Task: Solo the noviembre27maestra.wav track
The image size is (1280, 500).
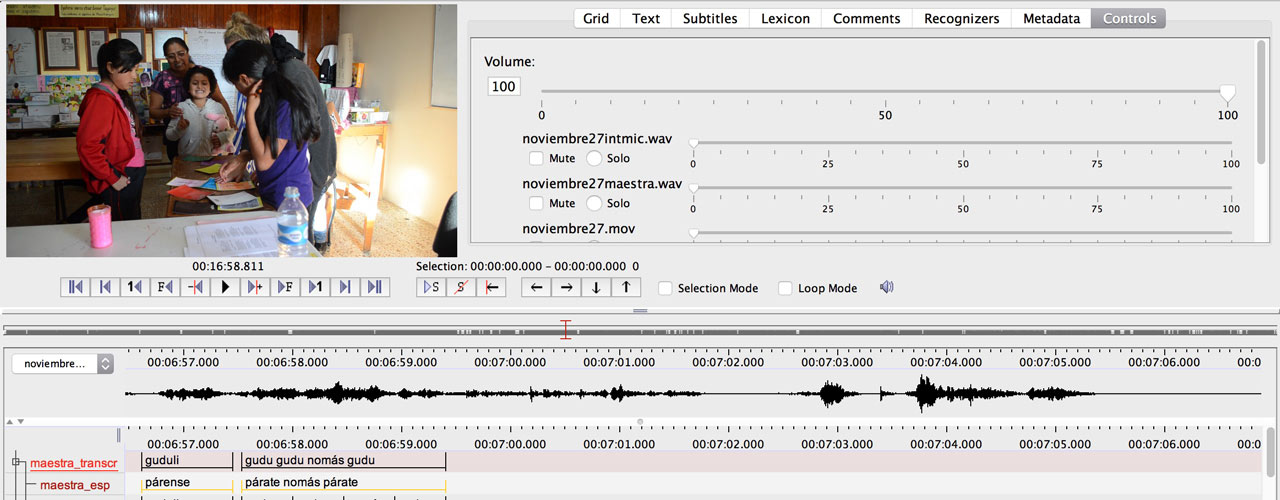Action: tap(594, 203)
